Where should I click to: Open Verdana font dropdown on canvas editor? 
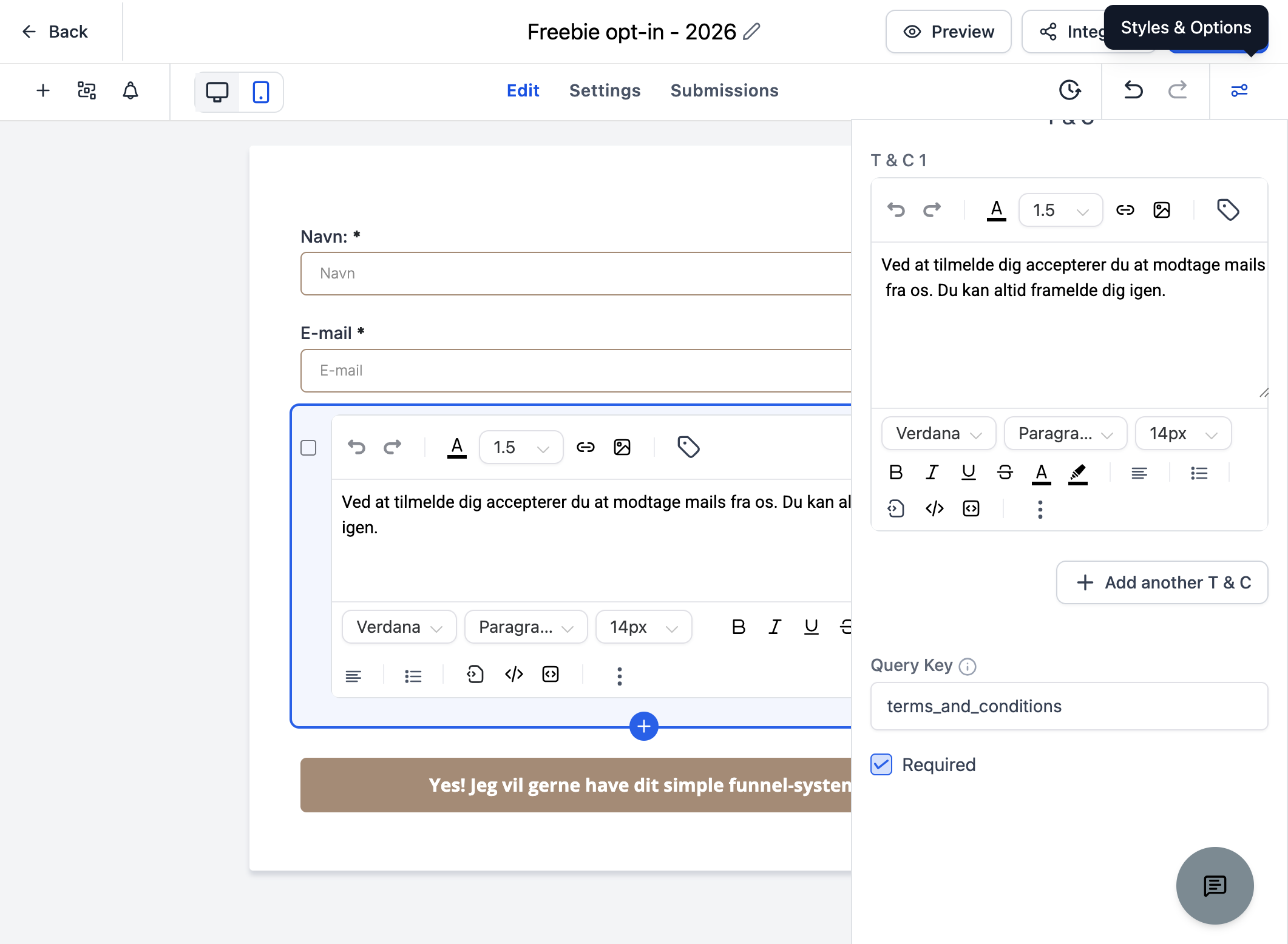click(x=399, y=627)
